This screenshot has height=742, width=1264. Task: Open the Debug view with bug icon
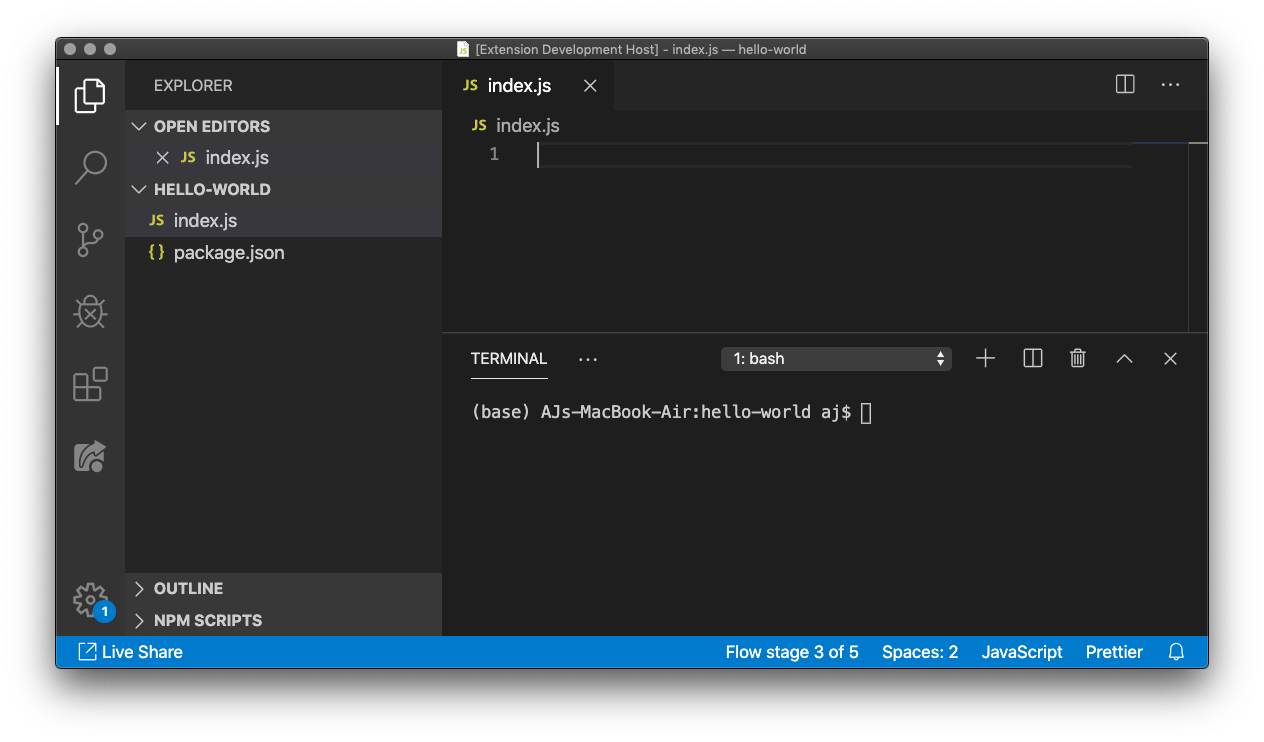pyautogui.click(x=90, y=313)
